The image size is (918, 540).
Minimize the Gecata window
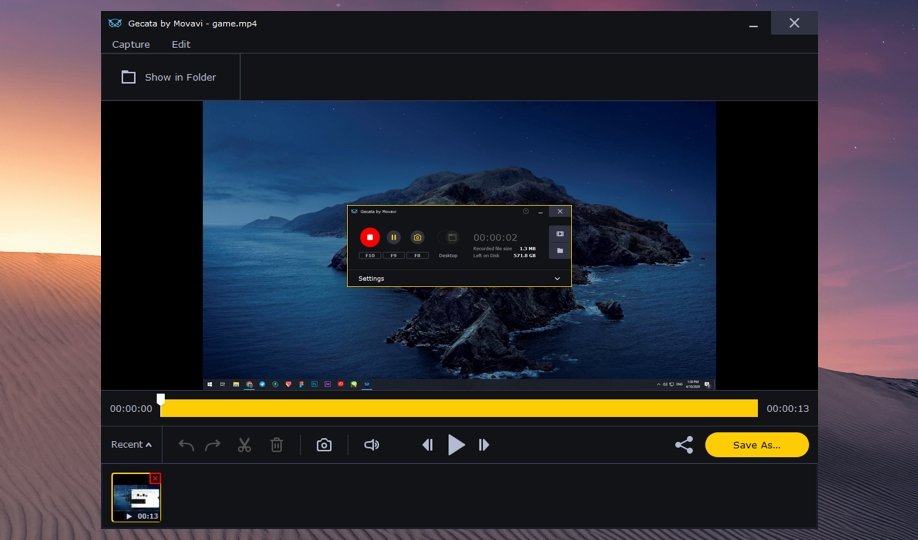tap(753, 24)
